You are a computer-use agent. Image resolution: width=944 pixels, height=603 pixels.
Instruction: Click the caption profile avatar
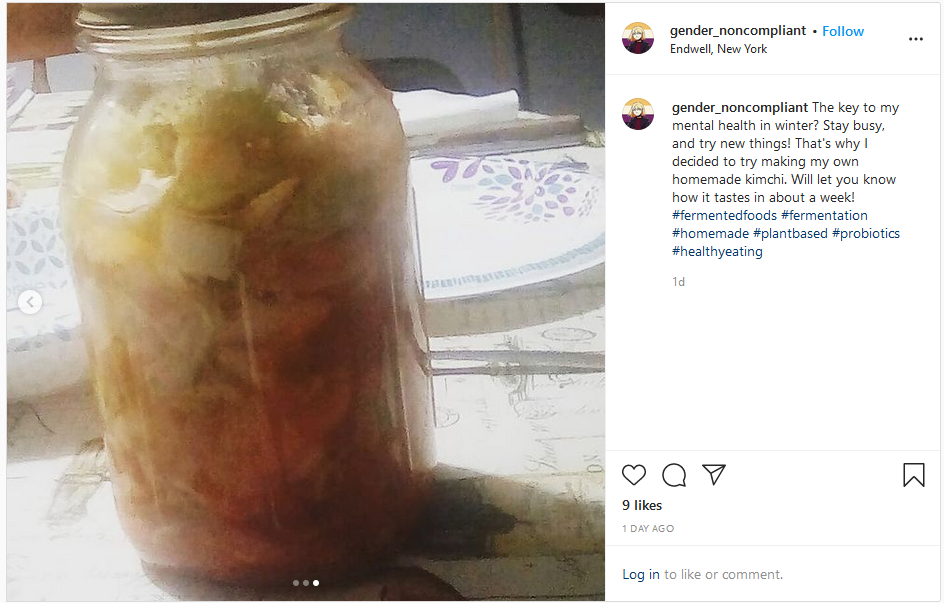click(x=638, y=114)
